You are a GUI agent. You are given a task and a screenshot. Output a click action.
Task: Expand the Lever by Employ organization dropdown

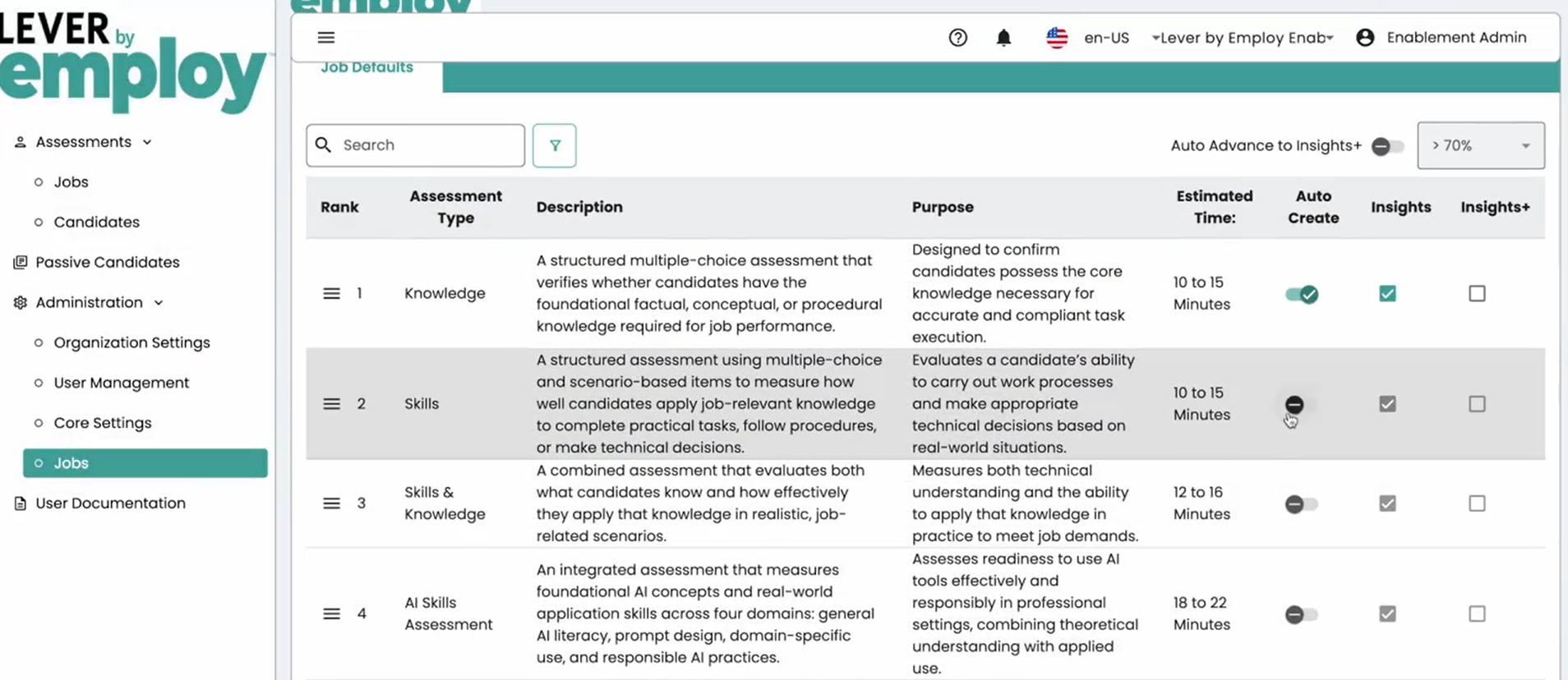point(1243,38)
